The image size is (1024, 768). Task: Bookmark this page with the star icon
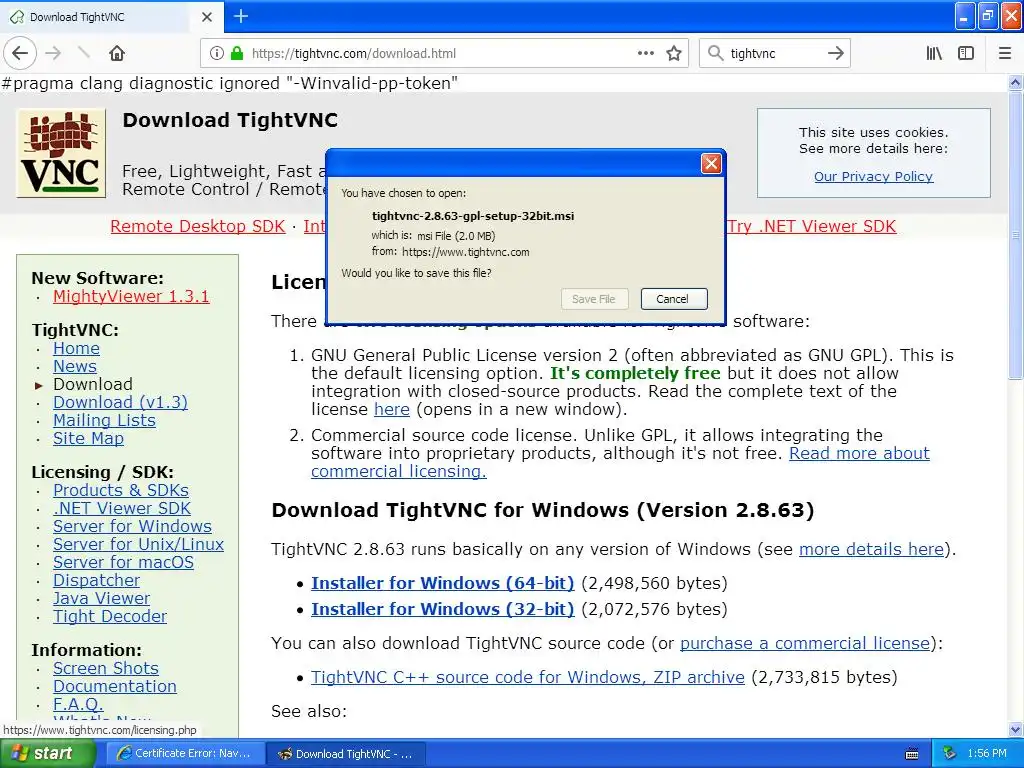[x=674, y=53]
